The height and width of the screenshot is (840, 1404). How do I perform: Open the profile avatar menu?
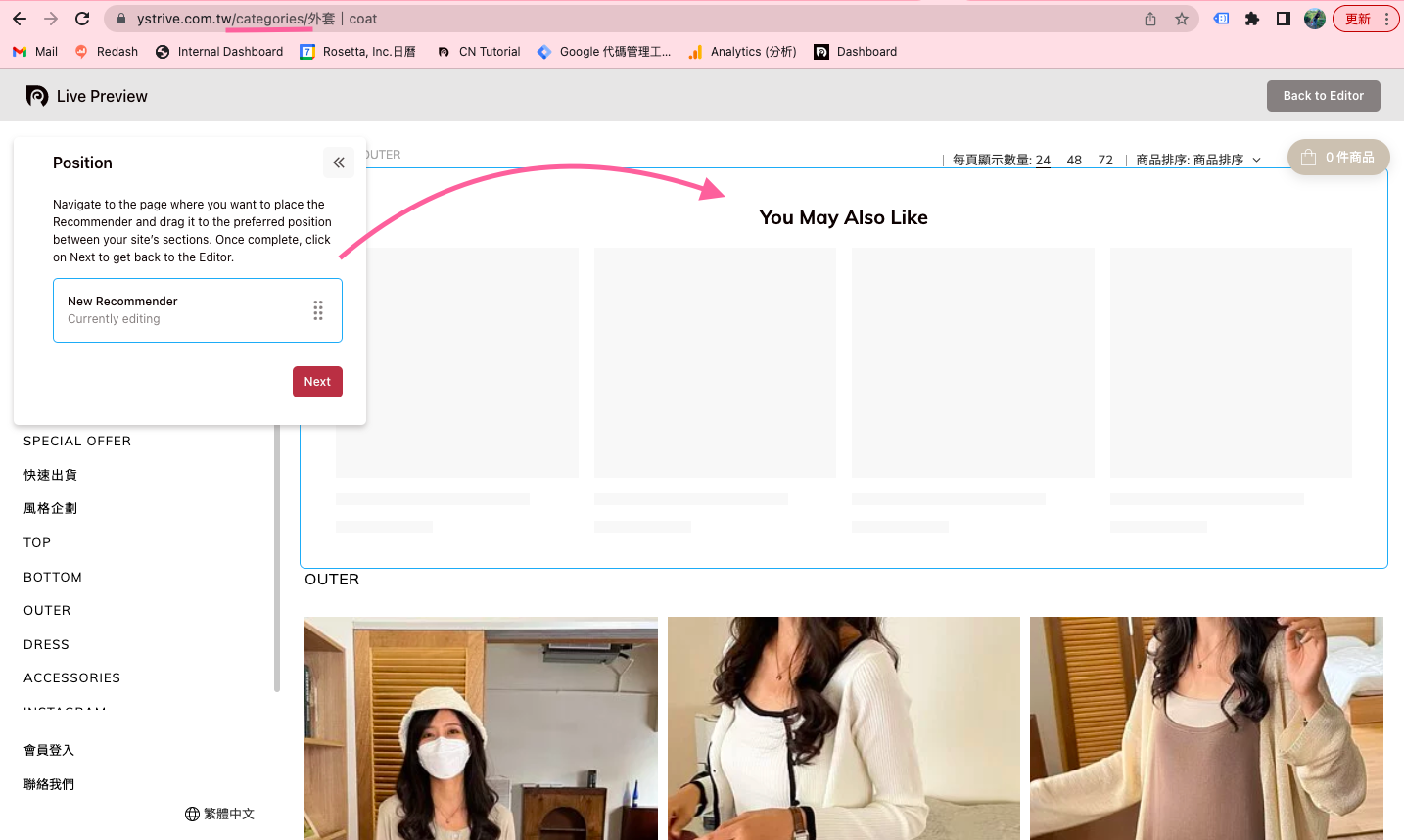point(1315,19)
